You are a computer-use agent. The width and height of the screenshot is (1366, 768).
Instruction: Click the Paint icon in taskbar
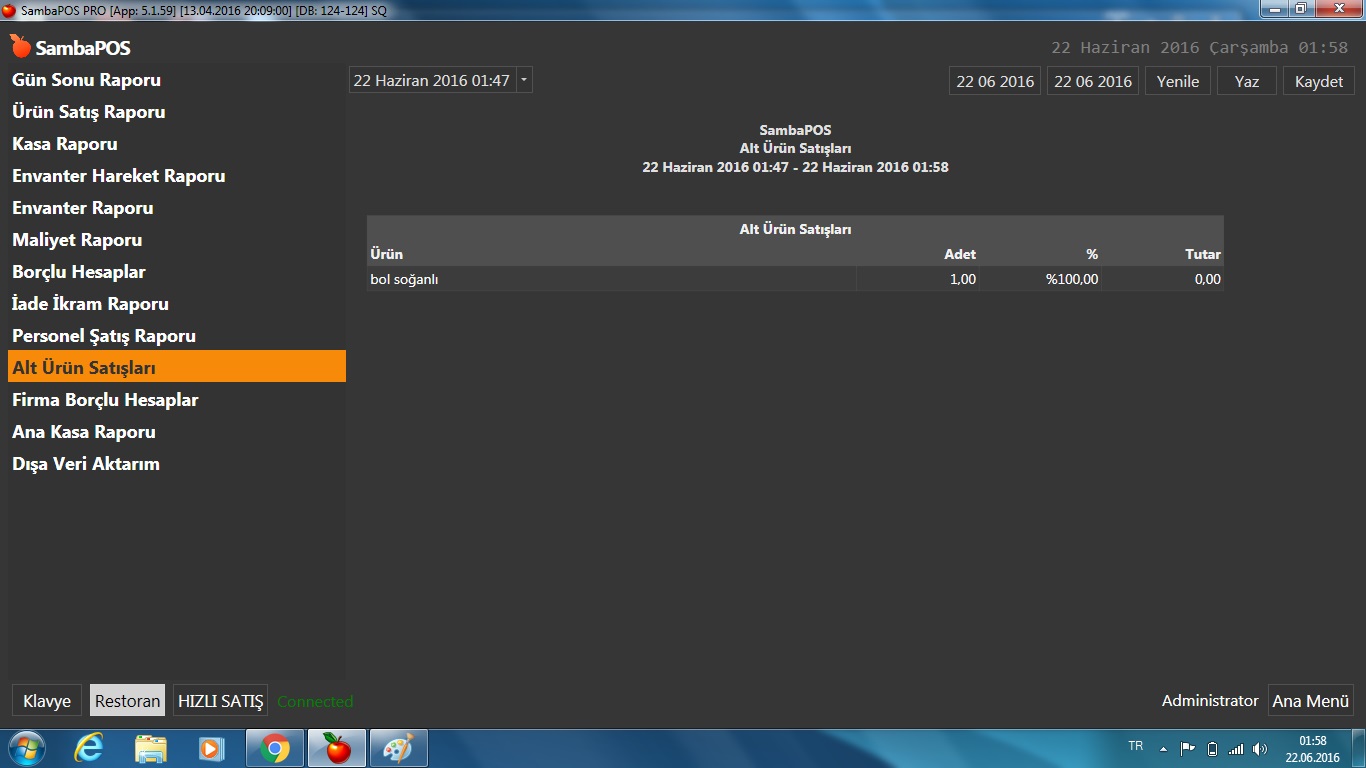398,748
